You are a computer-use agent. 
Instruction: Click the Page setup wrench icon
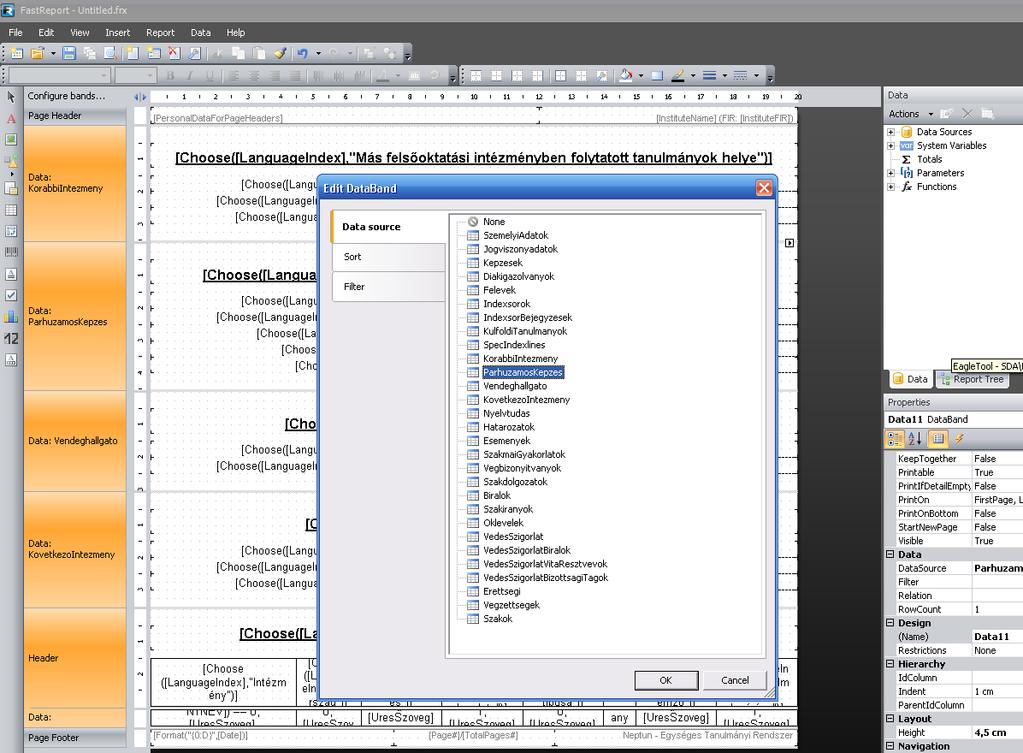(194, 54)
